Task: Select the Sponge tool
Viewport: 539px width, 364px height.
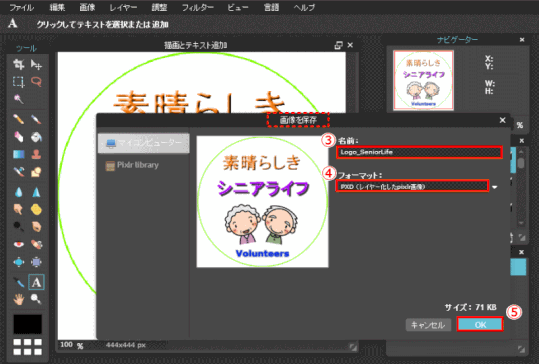Action: [x=36, y=209]
